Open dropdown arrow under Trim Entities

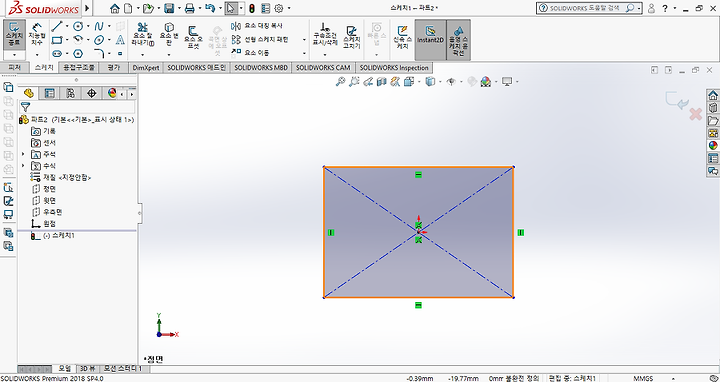pos(143,55)
